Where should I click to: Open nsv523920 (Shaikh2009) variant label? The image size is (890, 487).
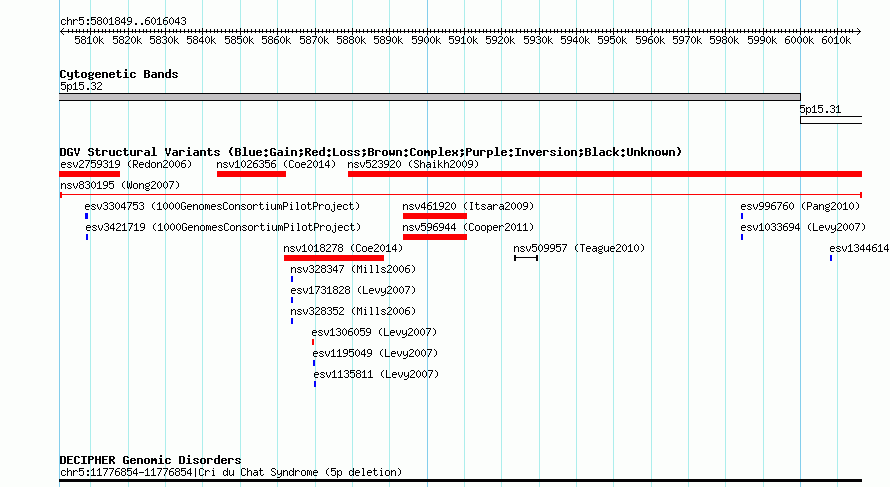[413, 165]
